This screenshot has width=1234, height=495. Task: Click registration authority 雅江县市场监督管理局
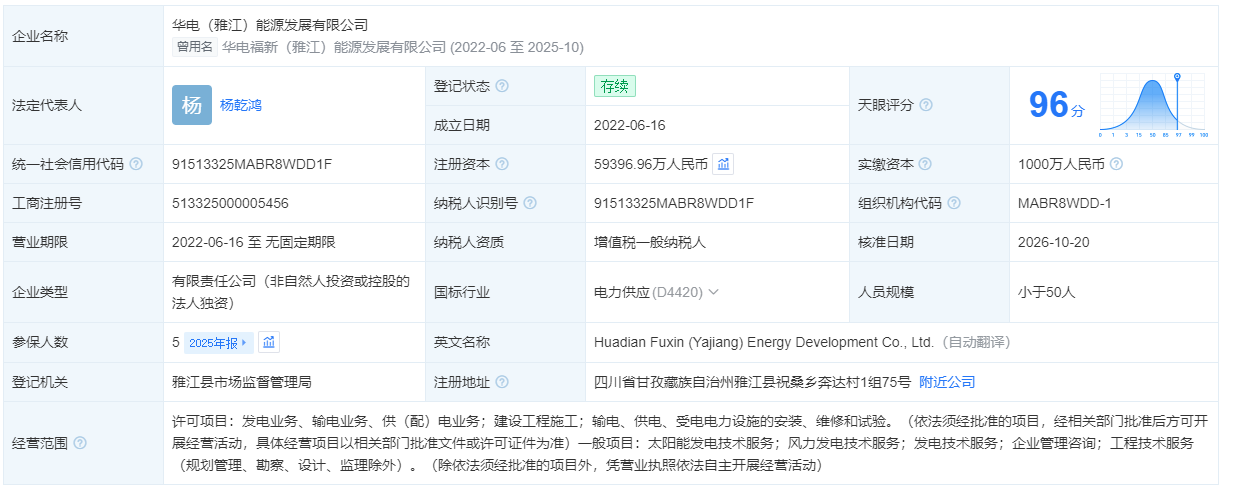pos(242,382)
